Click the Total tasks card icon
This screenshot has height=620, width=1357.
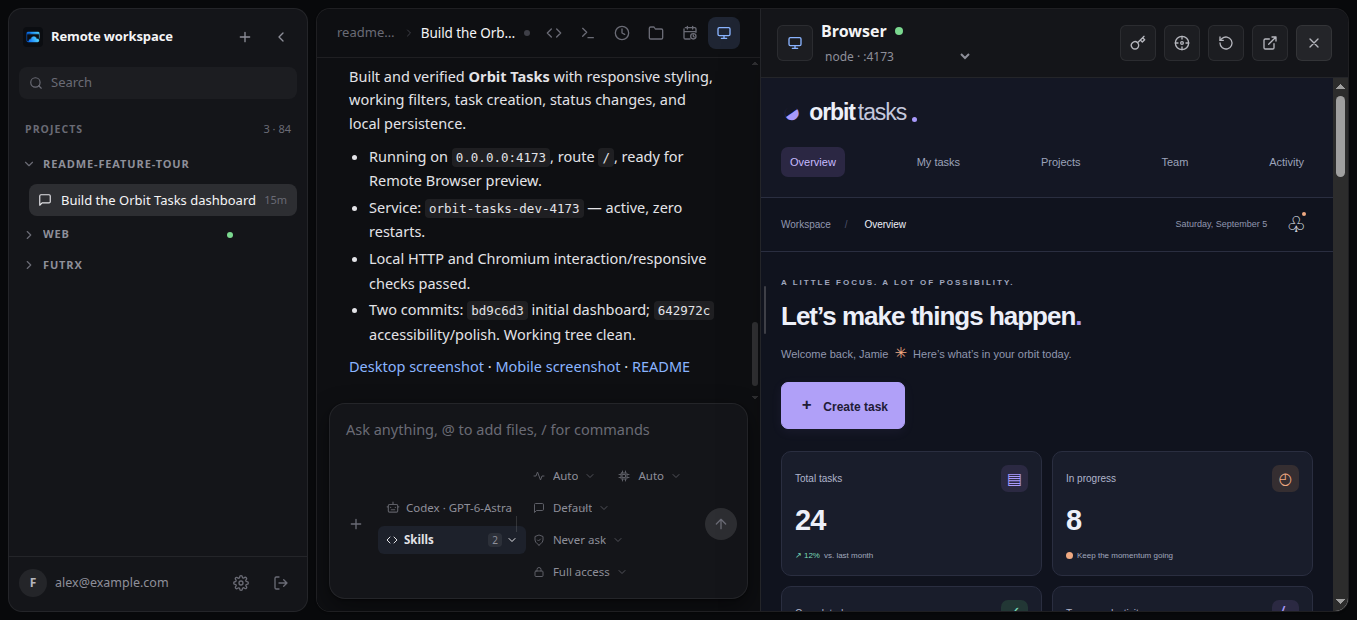1015,479
